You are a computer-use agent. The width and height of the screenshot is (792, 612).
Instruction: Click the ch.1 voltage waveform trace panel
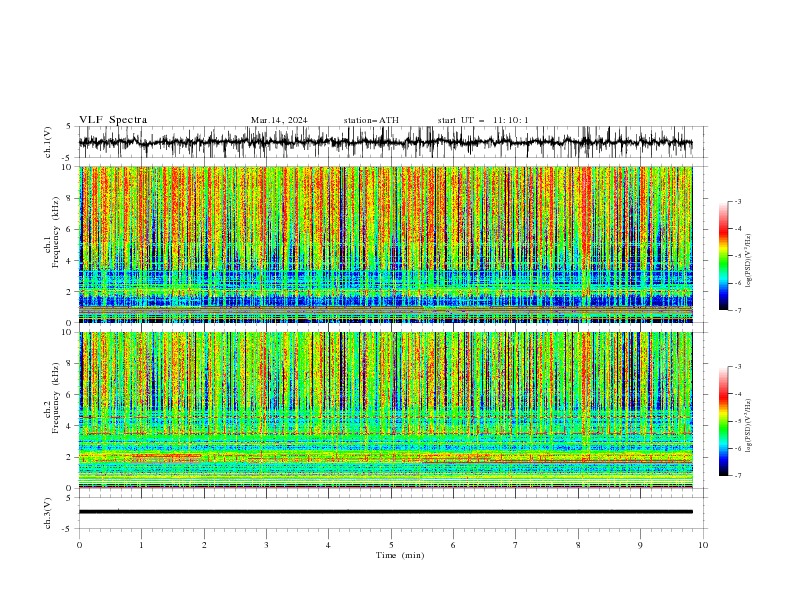[392, 142]
